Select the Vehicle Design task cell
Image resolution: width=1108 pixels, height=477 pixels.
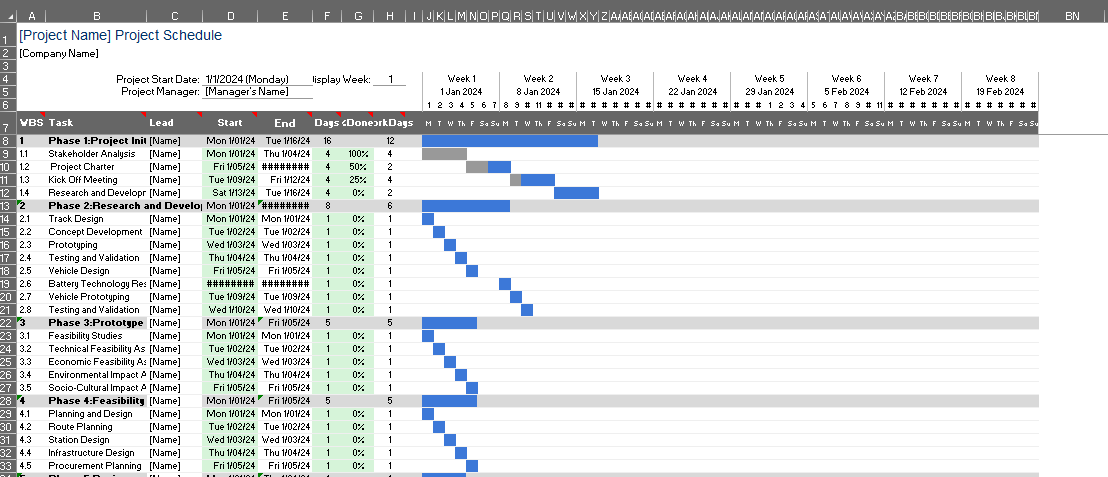(96, 271)
